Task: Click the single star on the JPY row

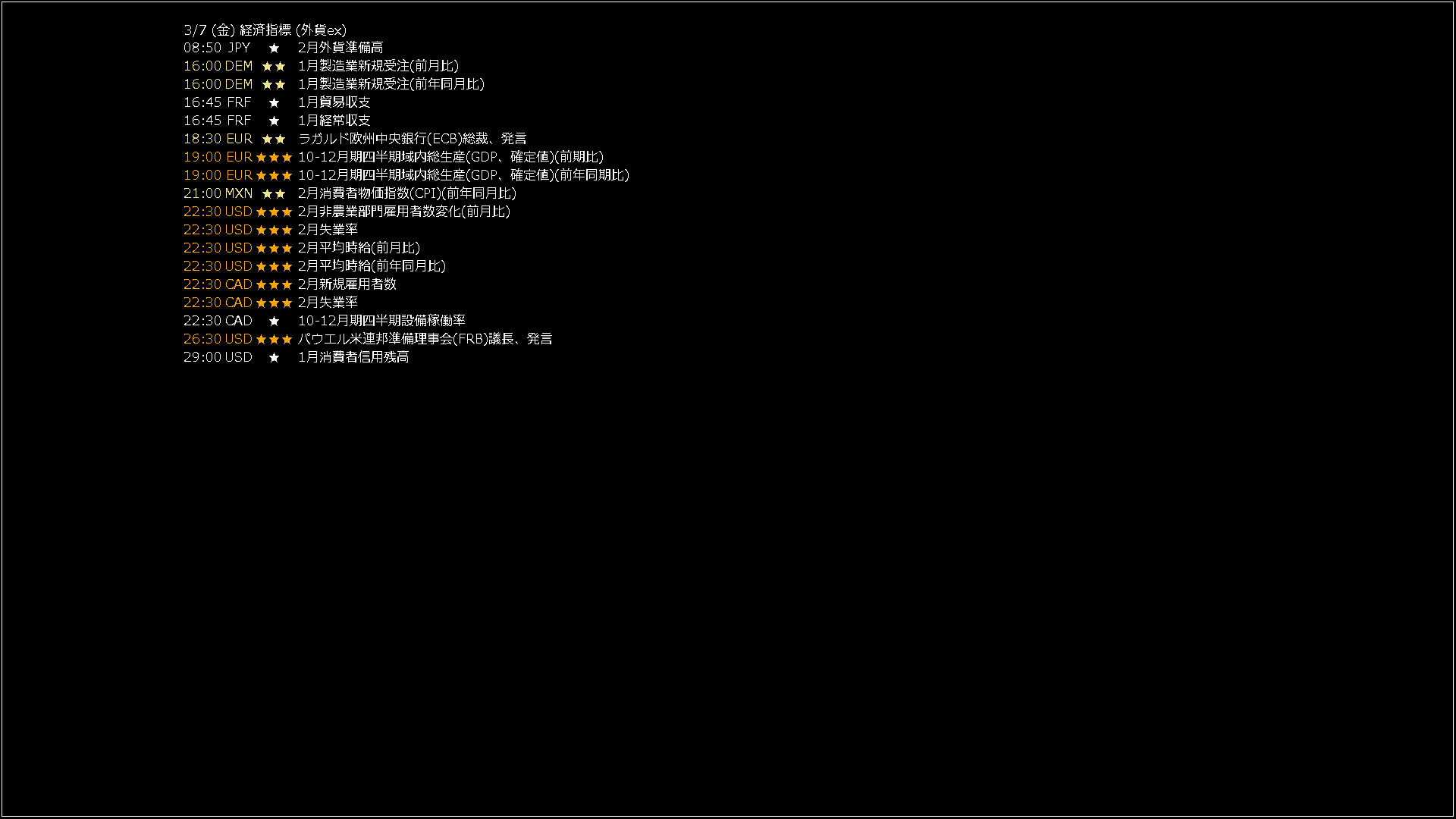Action: (x=274, y=48)
